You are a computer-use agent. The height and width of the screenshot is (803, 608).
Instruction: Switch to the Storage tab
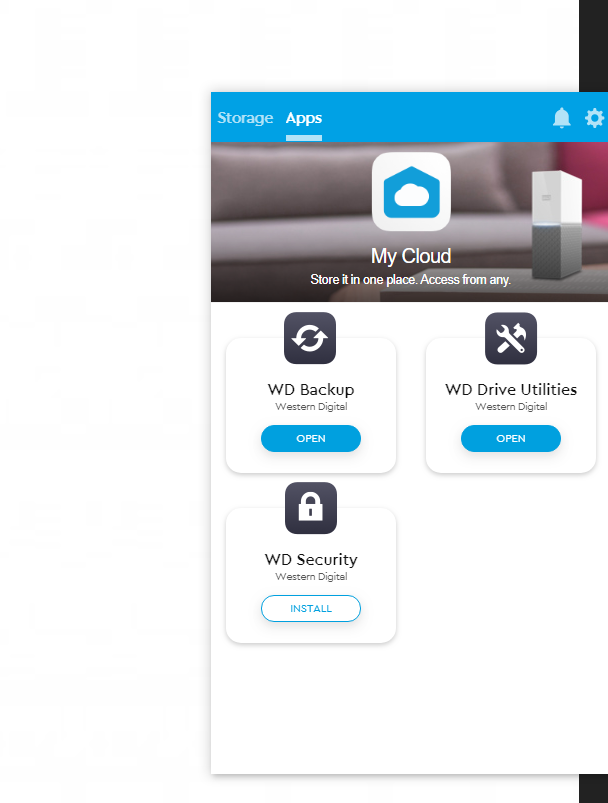point(245,118)
